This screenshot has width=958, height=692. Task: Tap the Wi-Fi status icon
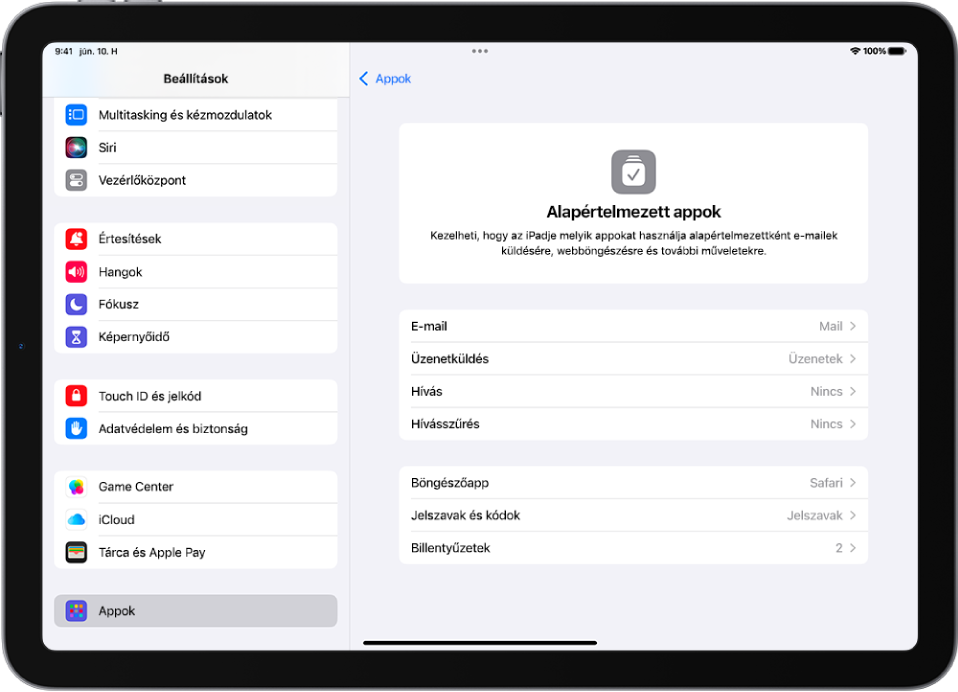click(855, 51)
